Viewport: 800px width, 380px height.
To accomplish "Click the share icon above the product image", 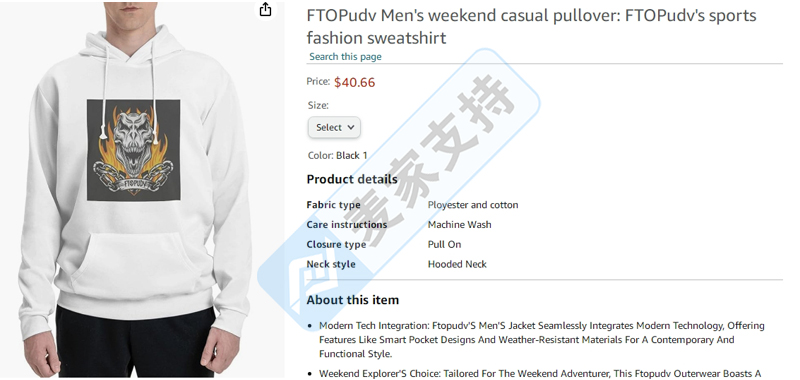I will pyautogui.click(x=265, y=9).
